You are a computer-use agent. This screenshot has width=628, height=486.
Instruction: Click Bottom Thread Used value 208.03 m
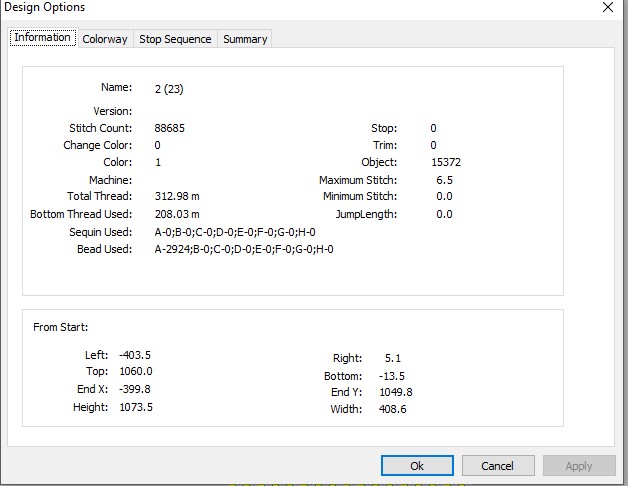click(177, 214)
